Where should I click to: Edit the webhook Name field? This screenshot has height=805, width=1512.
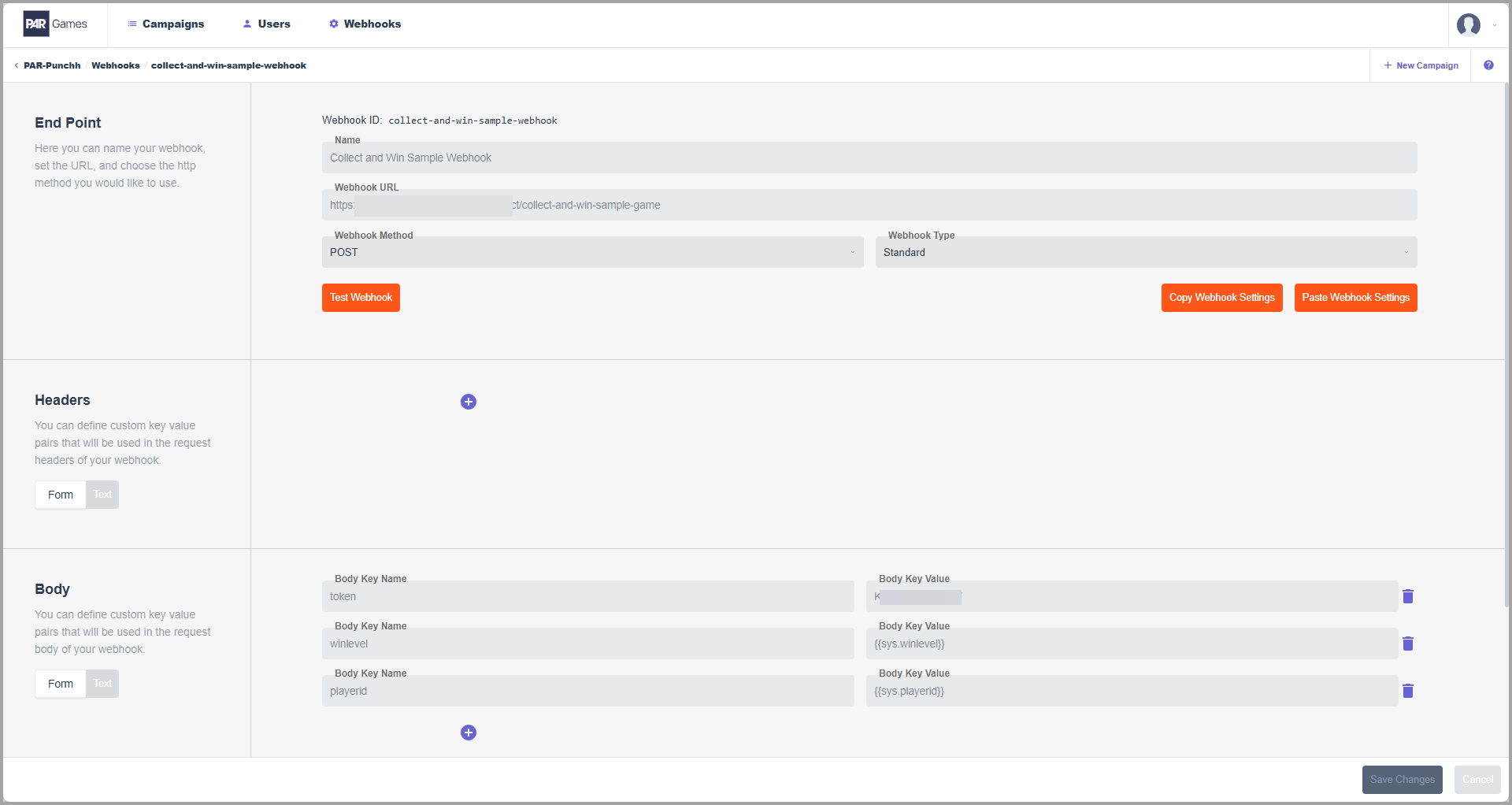tap(869, 158)
